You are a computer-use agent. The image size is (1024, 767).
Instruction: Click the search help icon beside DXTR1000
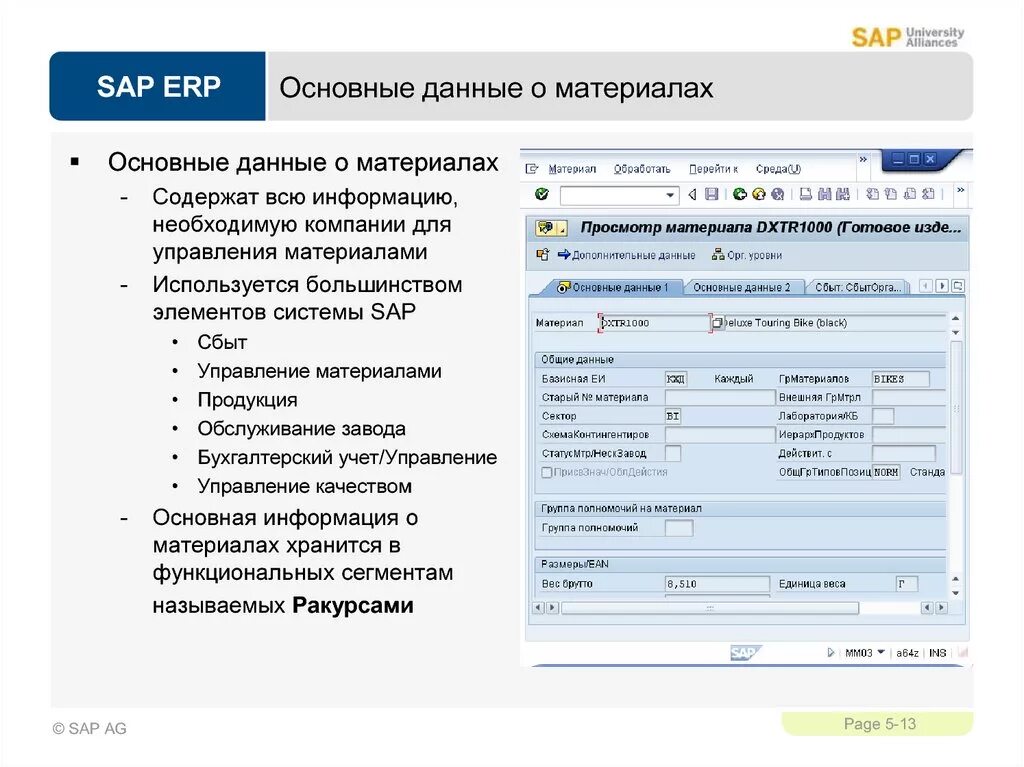[x=717, y=323]
